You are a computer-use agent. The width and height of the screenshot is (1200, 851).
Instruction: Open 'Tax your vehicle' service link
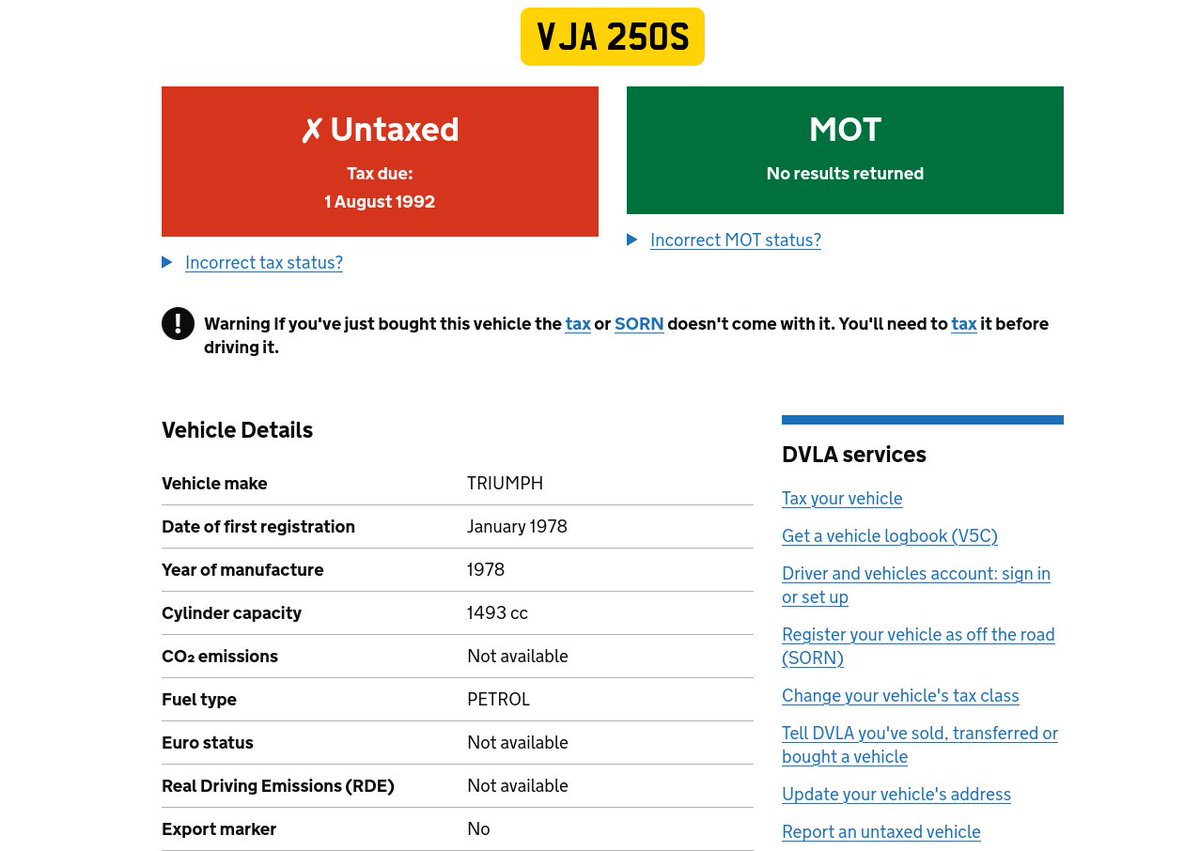[x=842, y=498]
